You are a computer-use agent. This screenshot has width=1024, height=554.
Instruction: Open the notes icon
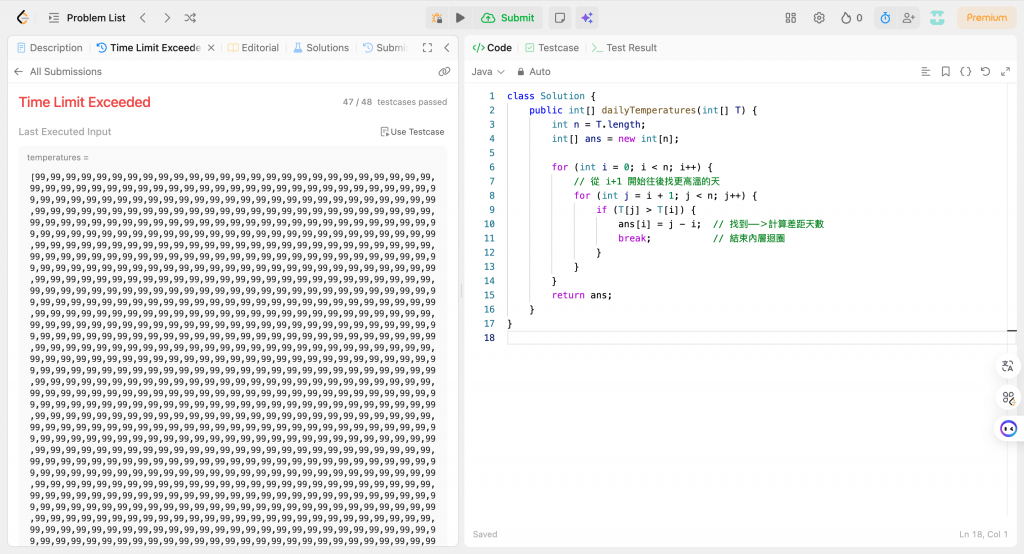click(560, 18)
